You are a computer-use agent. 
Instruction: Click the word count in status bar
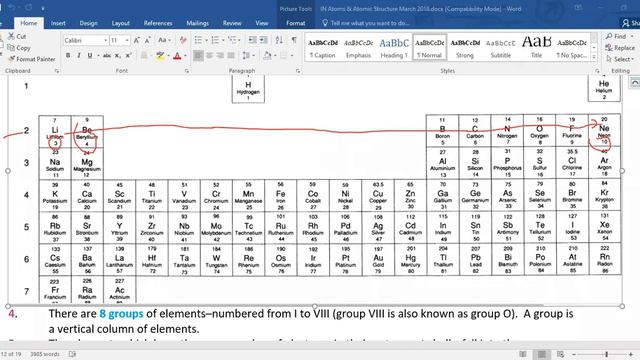tap(44, 354)
